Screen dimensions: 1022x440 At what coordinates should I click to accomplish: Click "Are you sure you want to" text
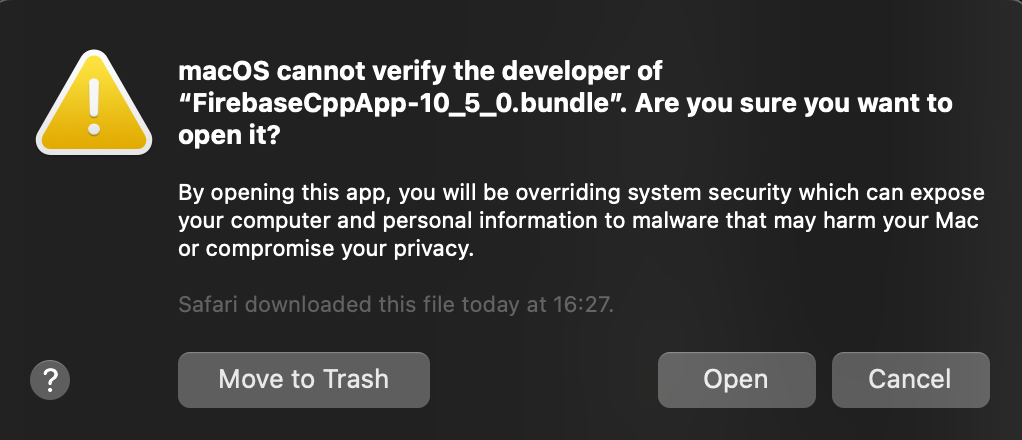point(793,104)
